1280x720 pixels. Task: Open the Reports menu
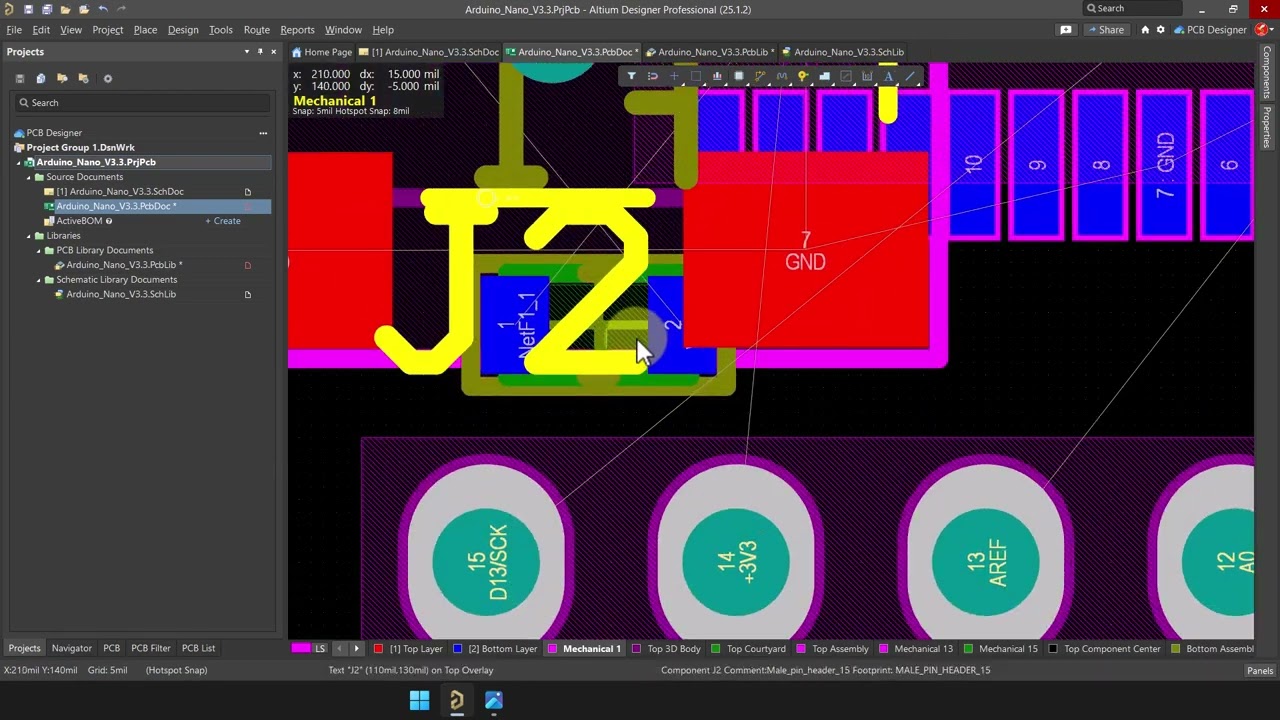click(x=297, y=30)
